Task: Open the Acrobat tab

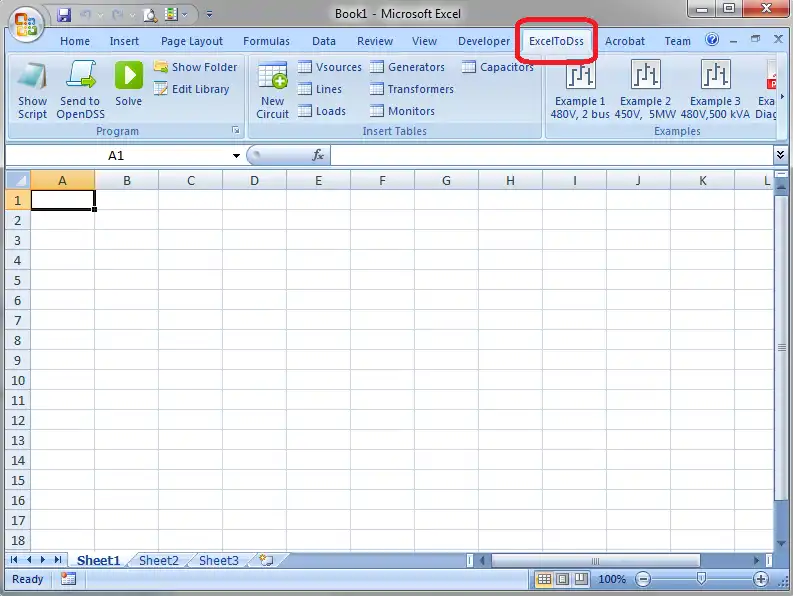Action: click(x=625, y=41)
